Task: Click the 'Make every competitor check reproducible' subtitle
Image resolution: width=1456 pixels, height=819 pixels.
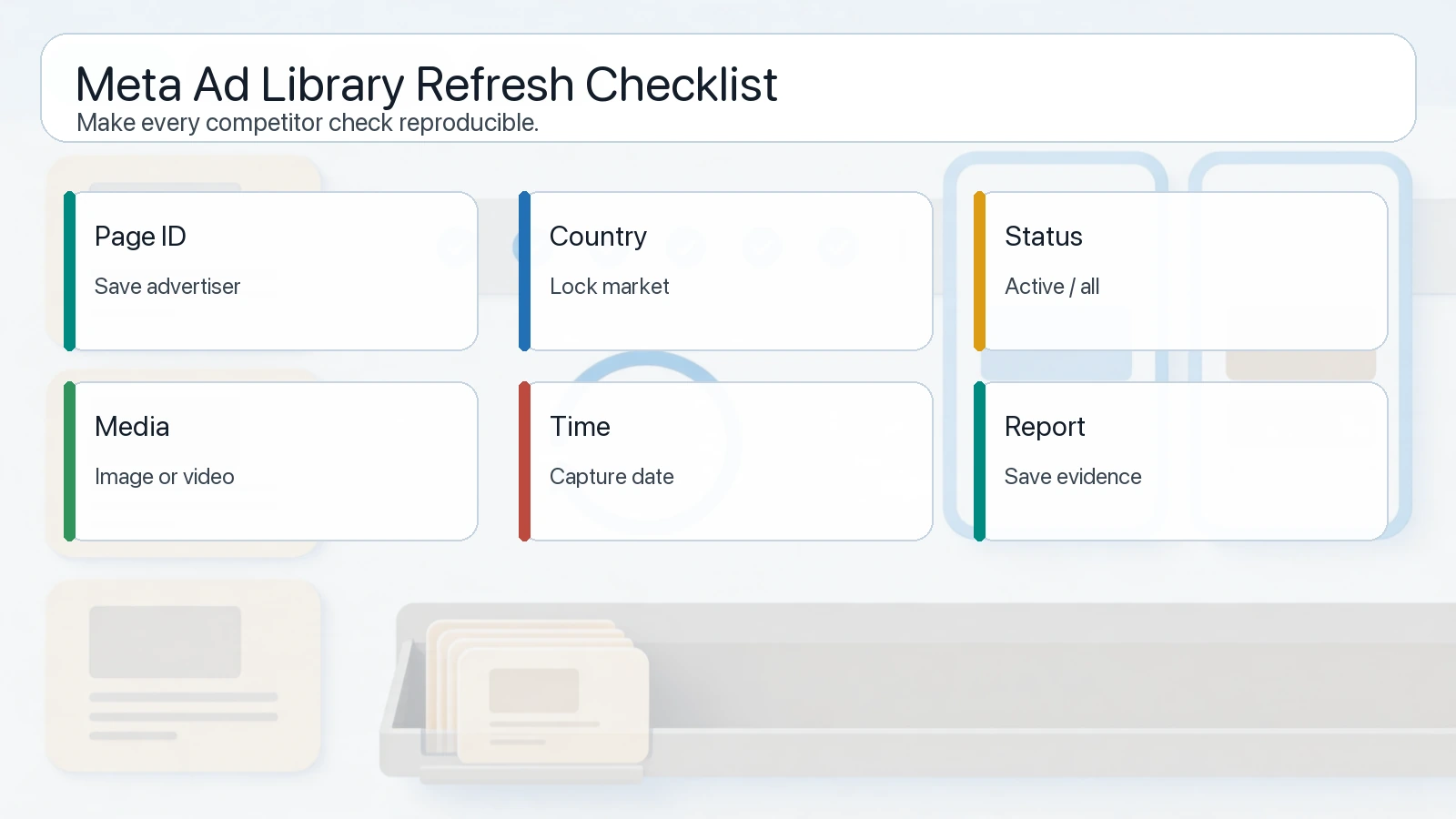Action: 308,123
